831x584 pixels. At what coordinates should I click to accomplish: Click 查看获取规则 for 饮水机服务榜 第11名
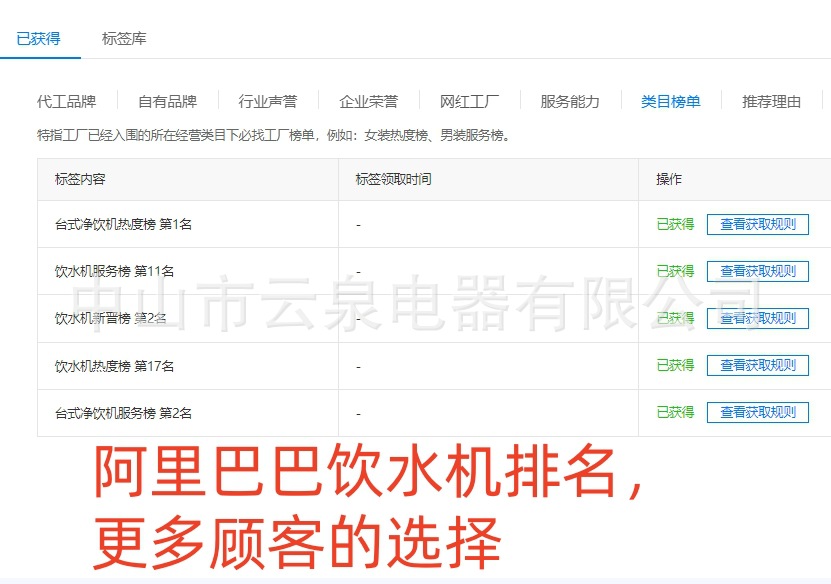click(x=758, y=271)
